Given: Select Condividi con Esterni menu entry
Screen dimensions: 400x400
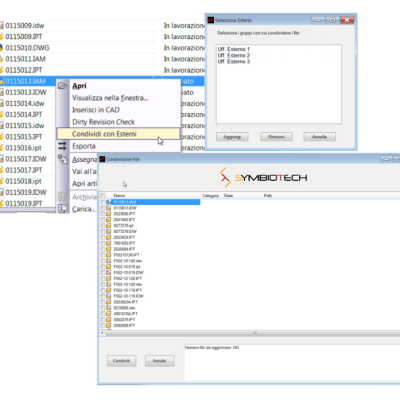Looking at the screenshot, I should [118, 134].
